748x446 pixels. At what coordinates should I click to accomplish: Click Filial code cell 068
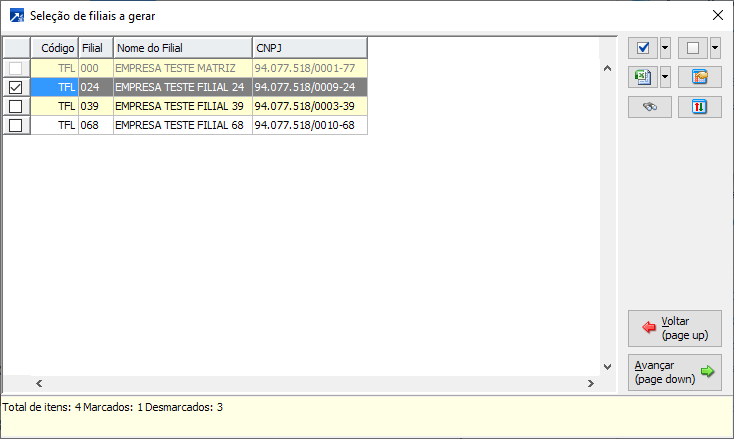96,125
